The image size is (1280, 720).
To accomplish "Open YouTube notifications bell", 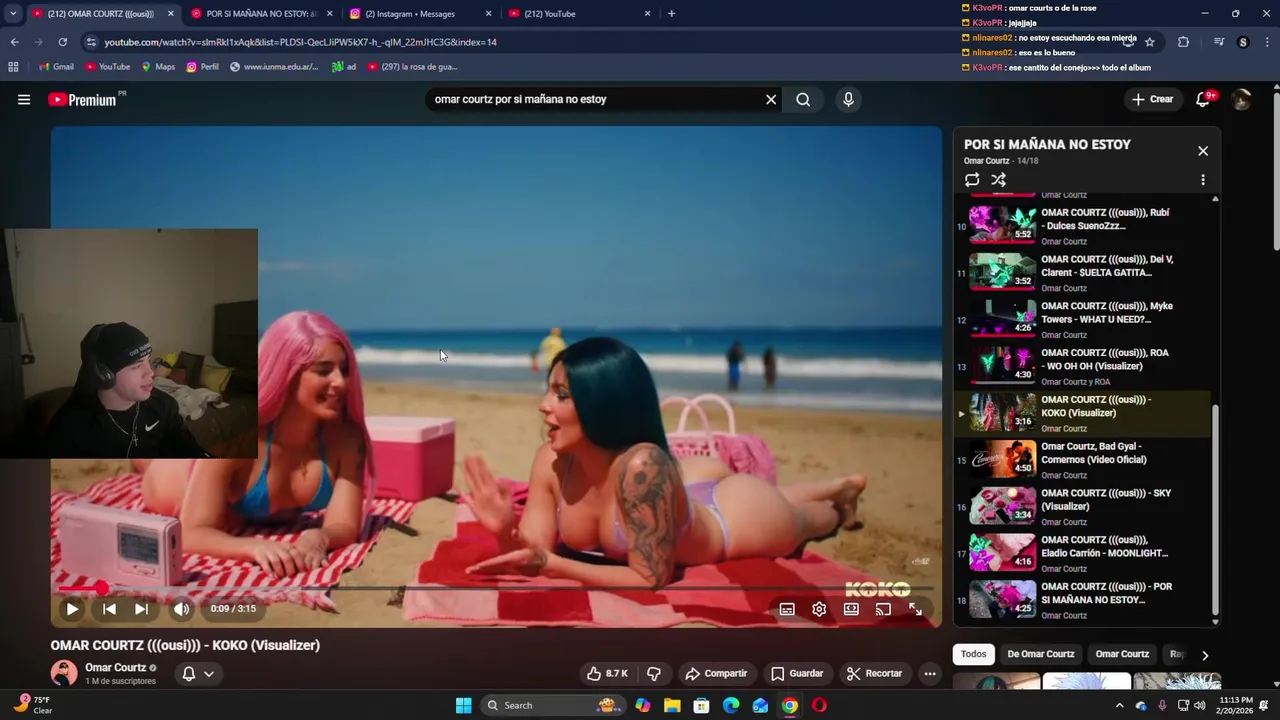I will click(1203, 99).
